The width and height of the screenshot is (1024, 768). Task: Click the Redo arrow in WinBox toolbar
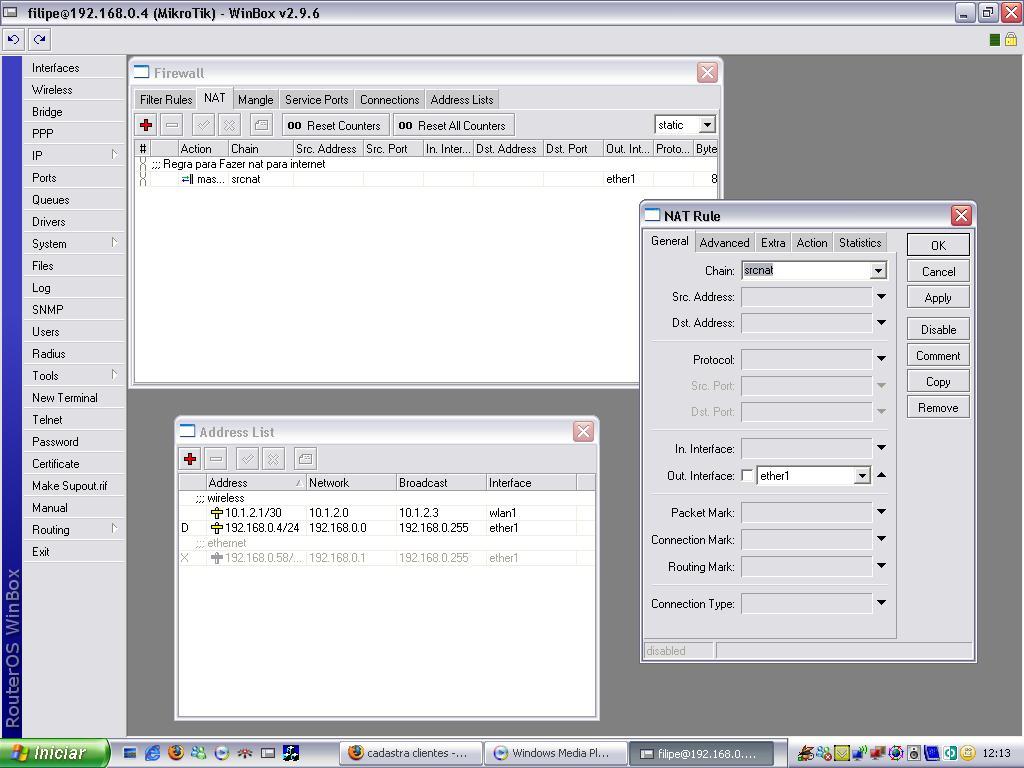(x=40, y=40)
